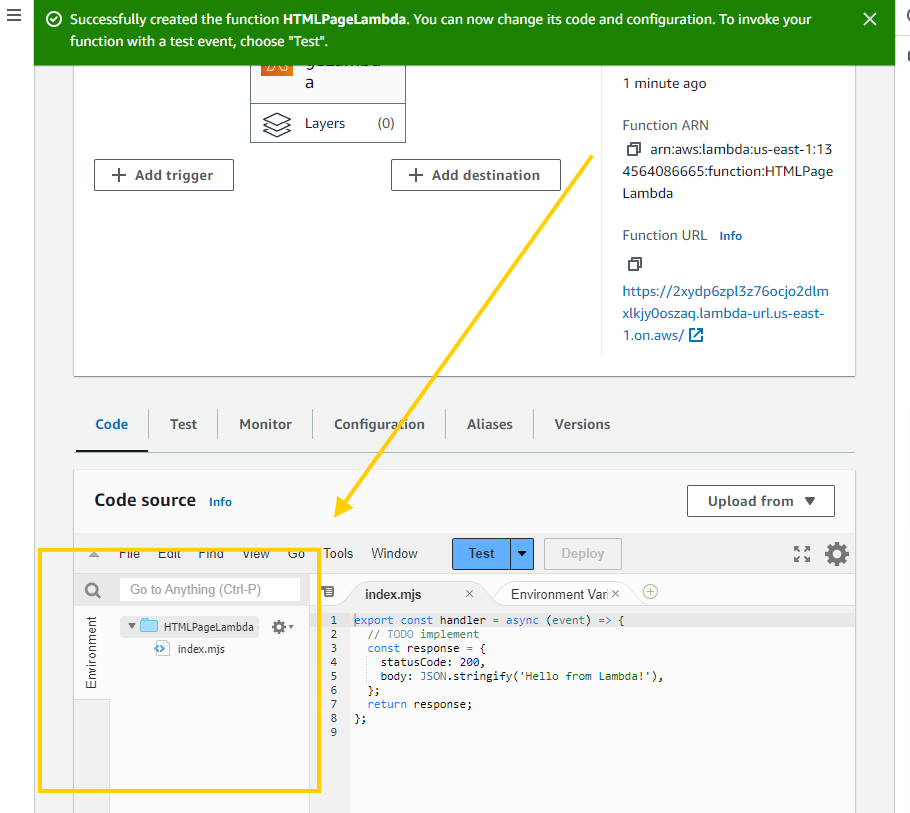Open the Window menu in editor

(394, 553)
